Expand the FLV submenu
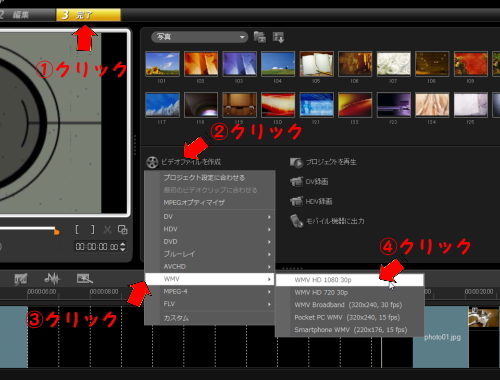This screenshot has height=380, width=500. click(210, 304)
